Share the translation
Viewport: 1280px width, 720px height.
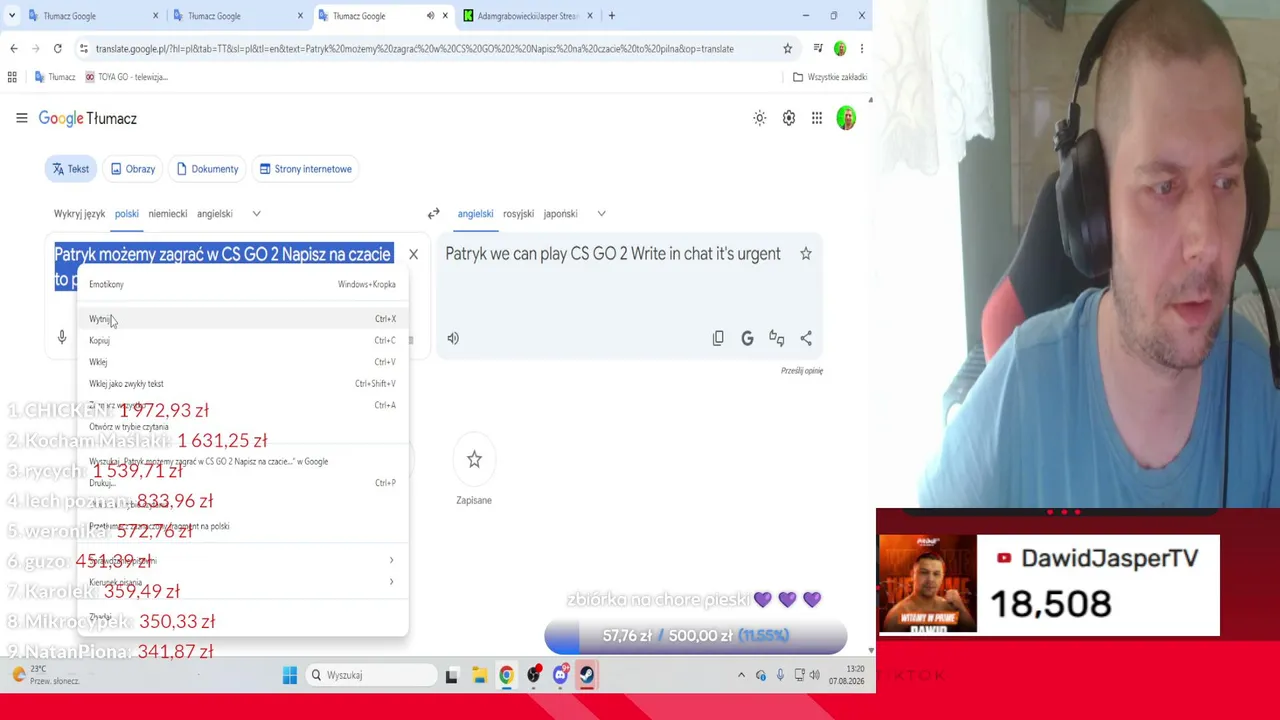coord(806,338)
